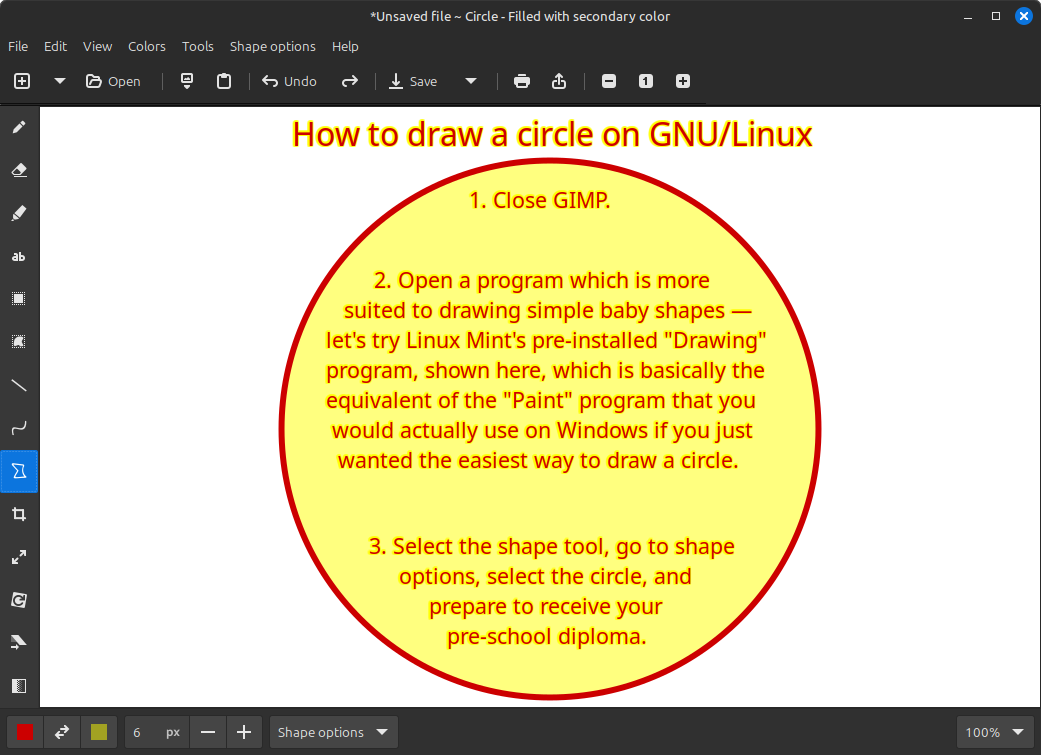Viewport: 1041px width, 755px height.
Task: Open the View menu
Action: (97, 46)
